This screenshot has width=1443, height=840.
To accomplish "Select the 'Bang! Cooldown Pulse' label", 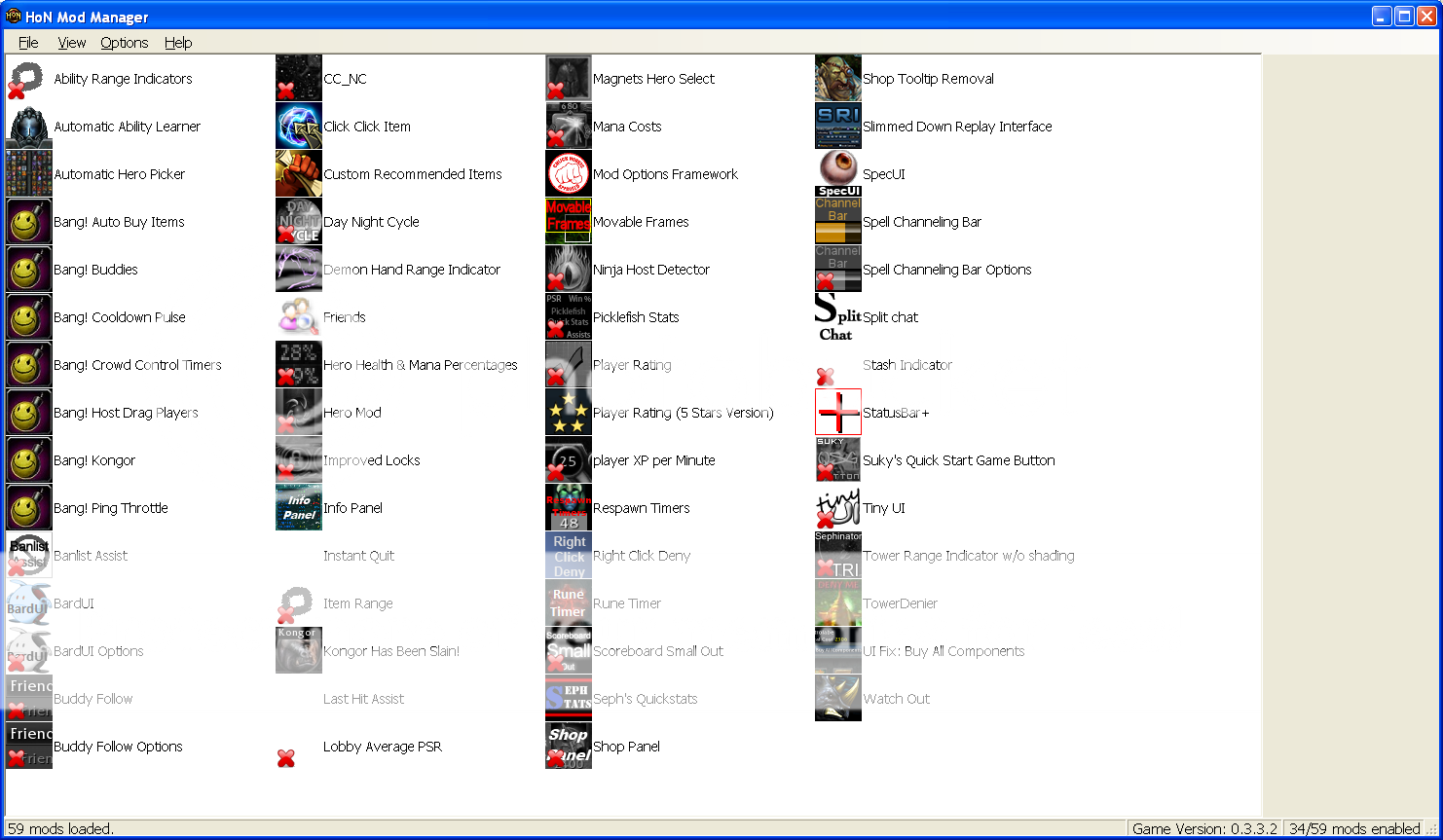I will (x=120, y=317).
